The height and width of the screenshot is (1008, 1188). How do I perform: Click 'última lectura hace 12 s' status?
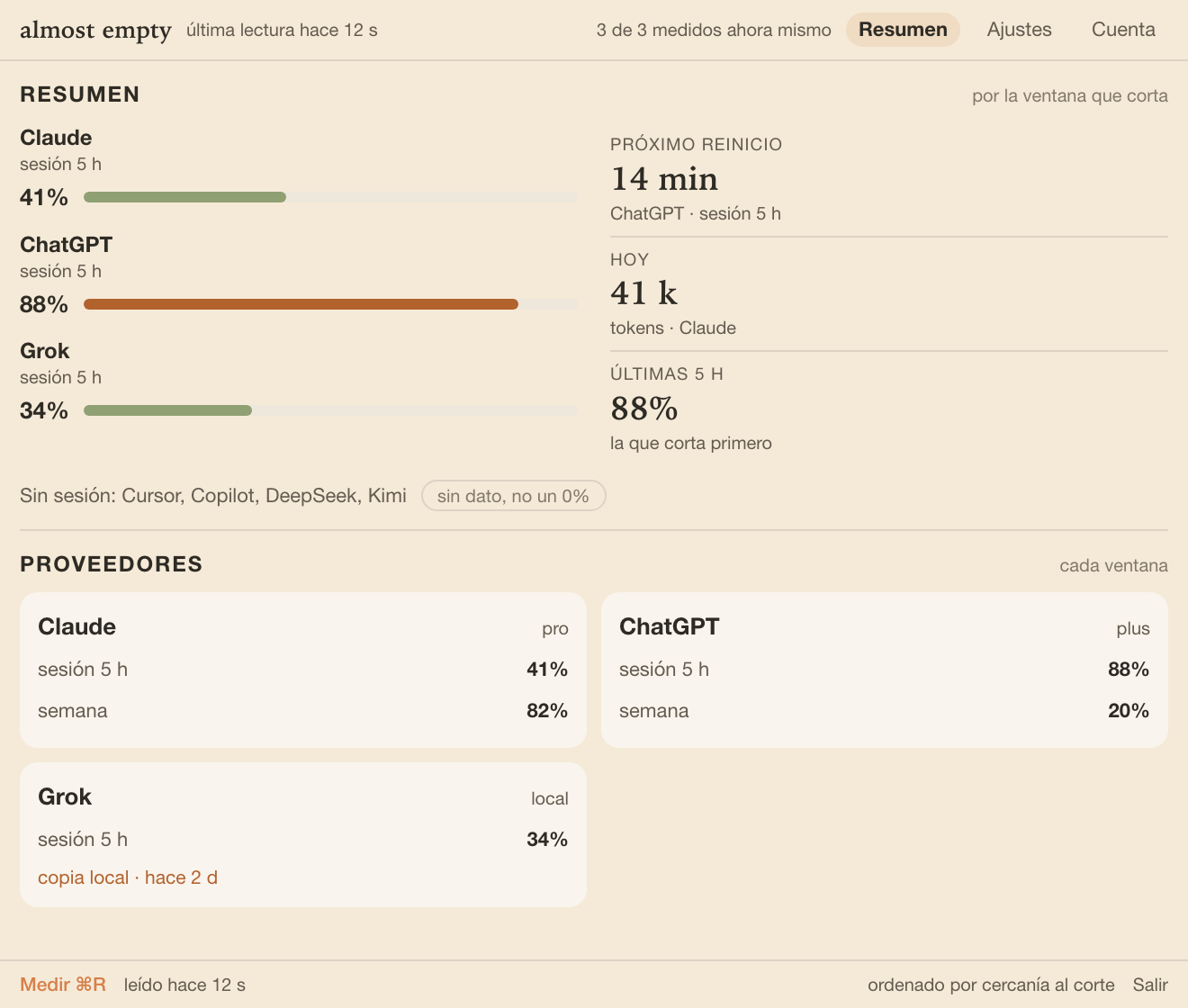click(282, 31)
